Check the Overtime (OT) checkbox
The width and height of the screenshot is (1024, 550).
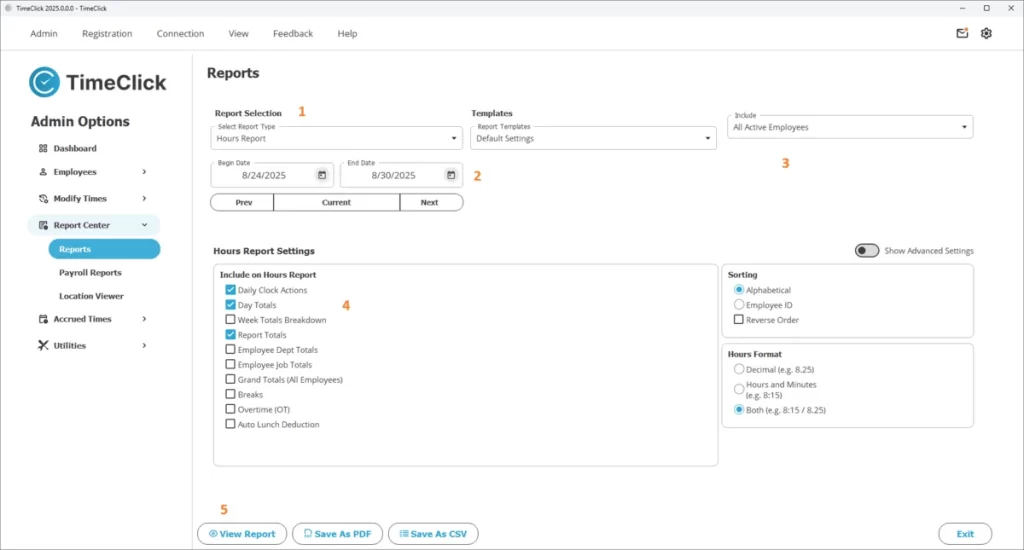tap(231, 409)
